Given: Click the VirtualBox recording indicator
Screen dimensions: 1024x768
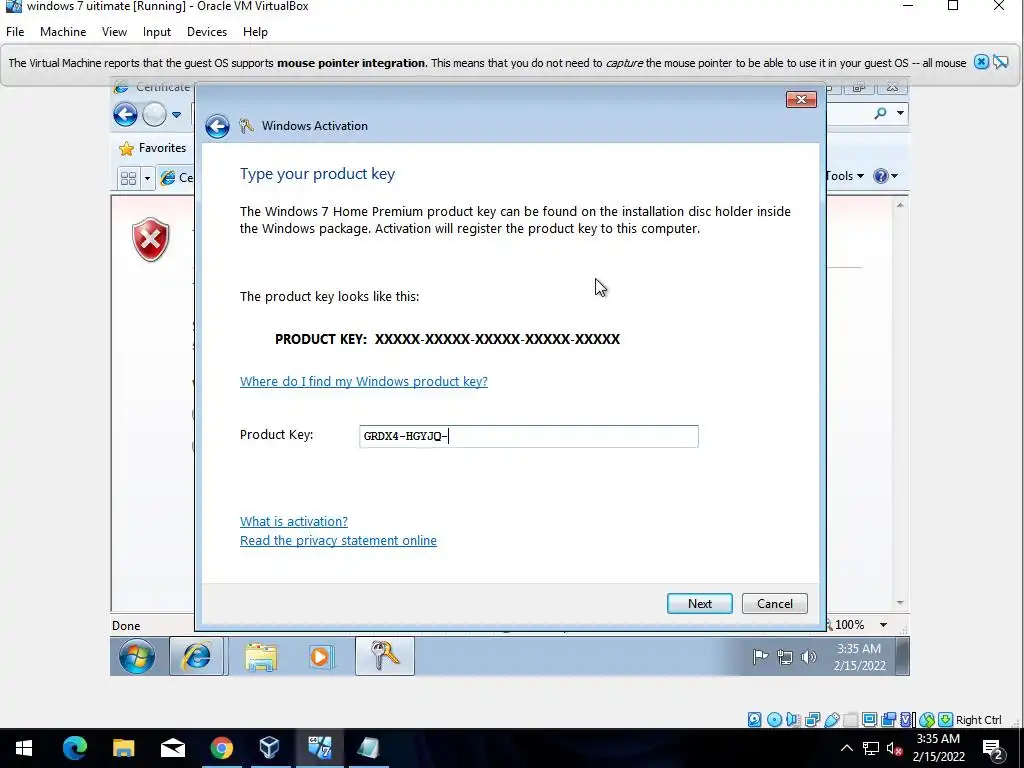Looking at the screenshot, I should 888,720.
